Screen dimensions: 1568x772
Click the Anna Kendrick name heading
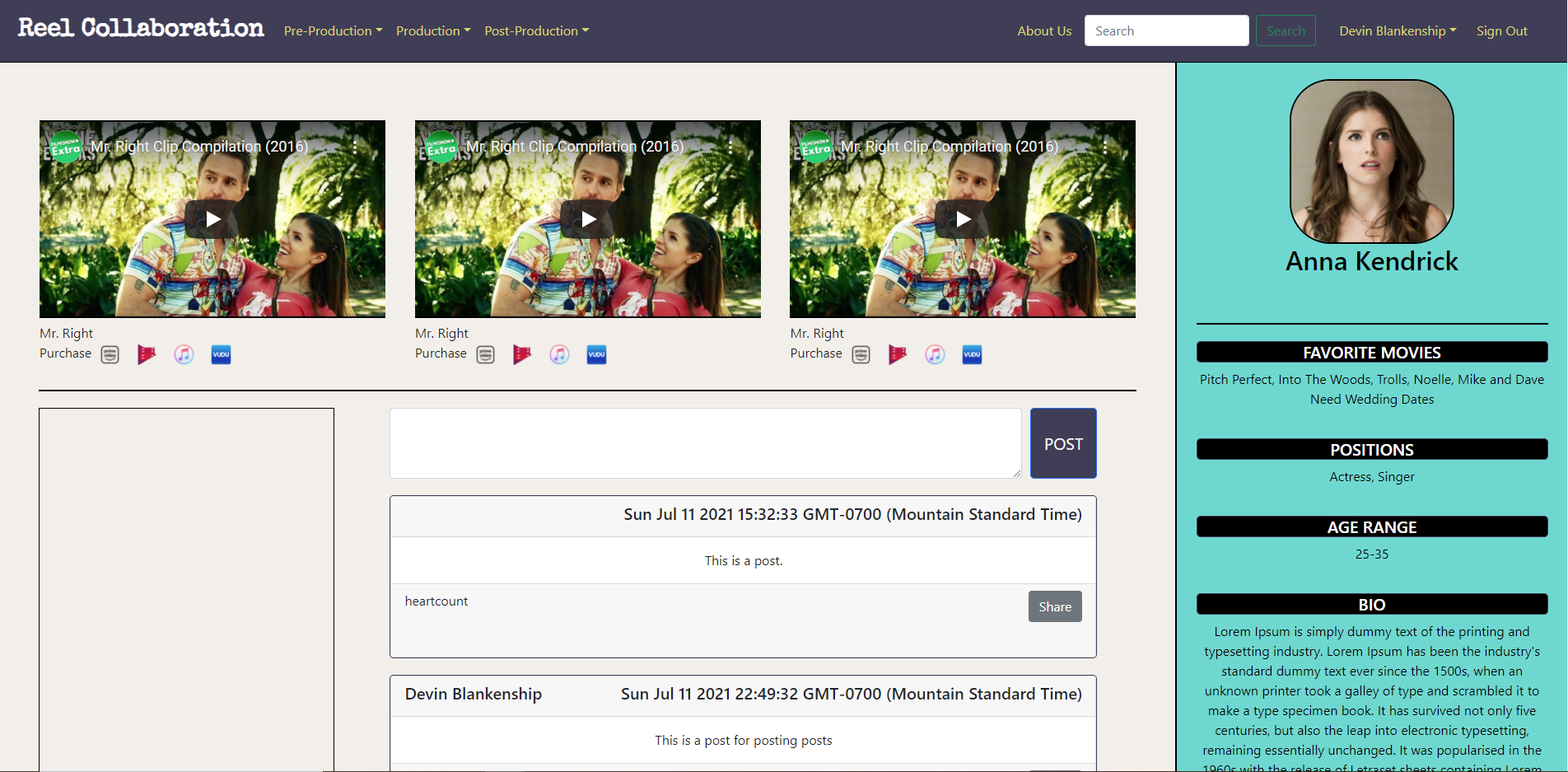pyautogui.click(x=1371, y=261)
